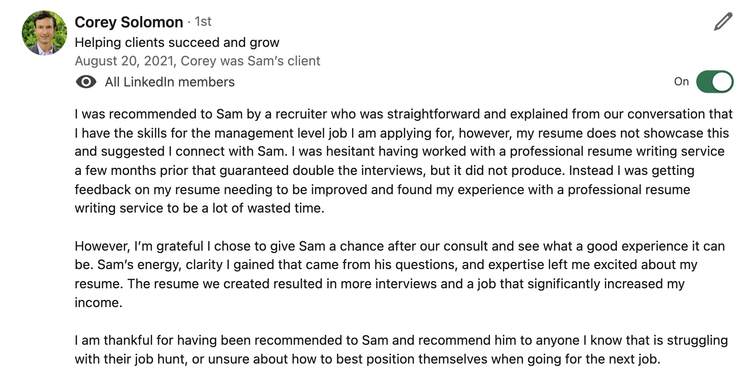Open Corey Solomon's profile photo
Screen dimensions: 750x377
click(44, 33)
